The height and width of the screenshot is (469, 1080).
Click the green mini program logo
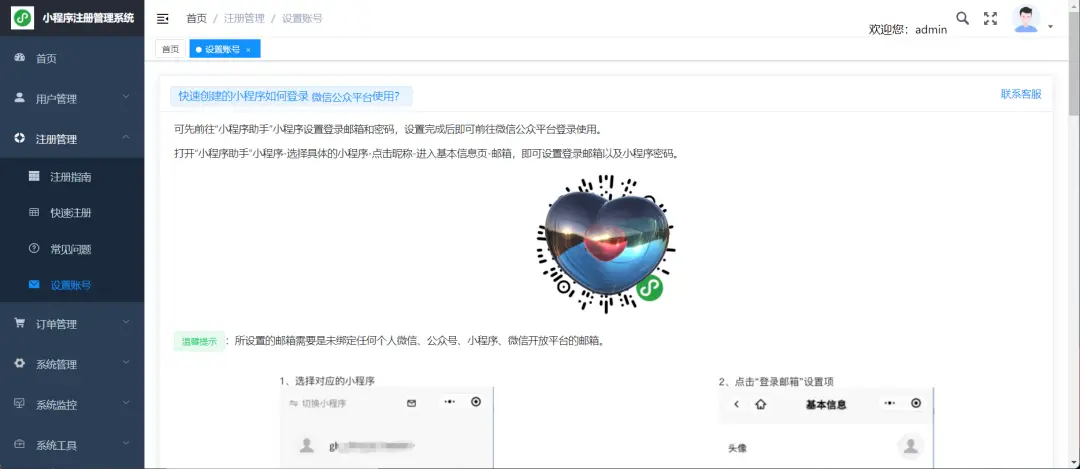coord(23,18)
